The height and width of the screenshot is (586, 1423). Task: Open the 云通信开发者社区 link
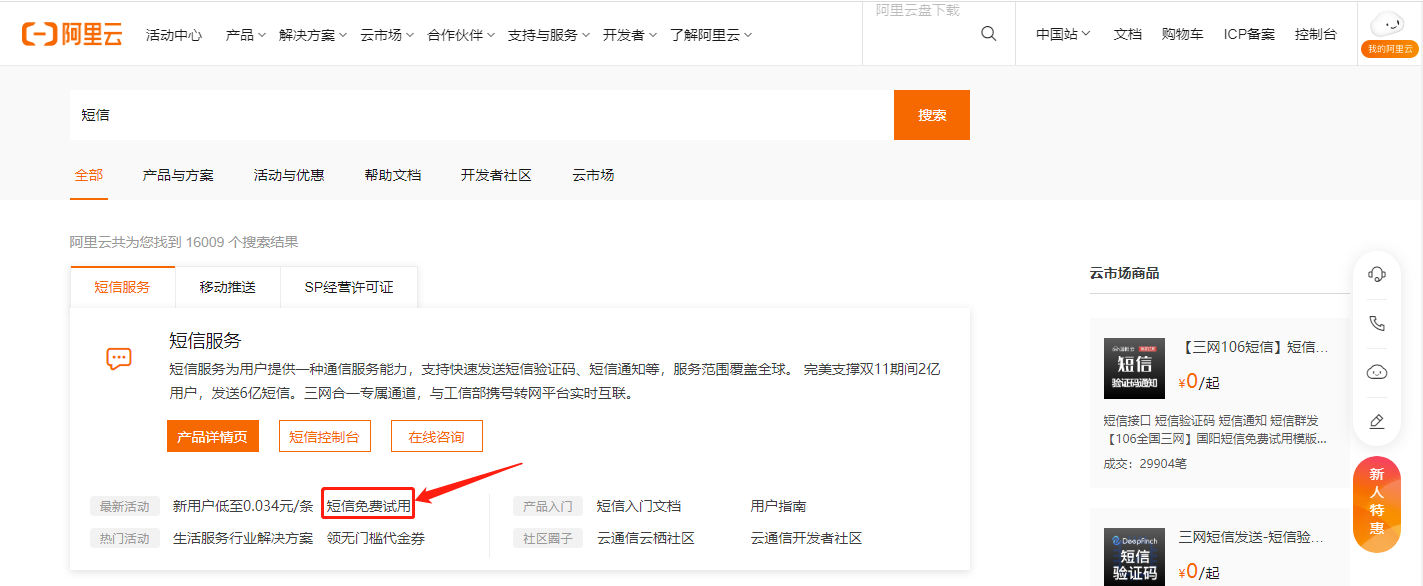click(x=807, y=538)
